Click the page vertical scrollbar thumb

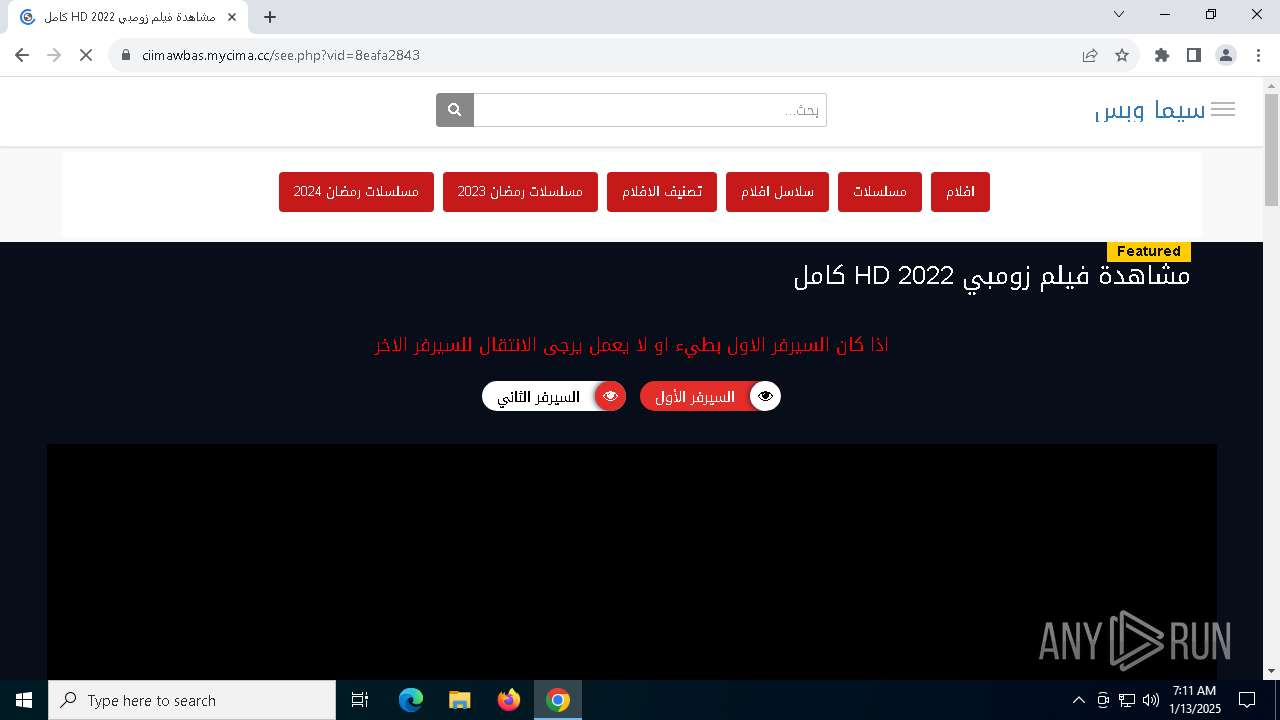1271,150
